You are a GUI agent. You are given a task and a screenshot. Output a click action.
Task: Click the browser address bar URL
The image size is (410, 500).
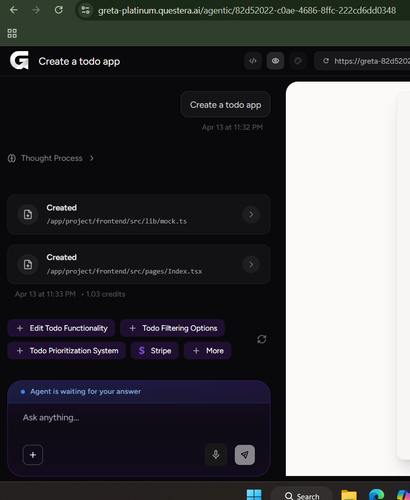[247, 11]
